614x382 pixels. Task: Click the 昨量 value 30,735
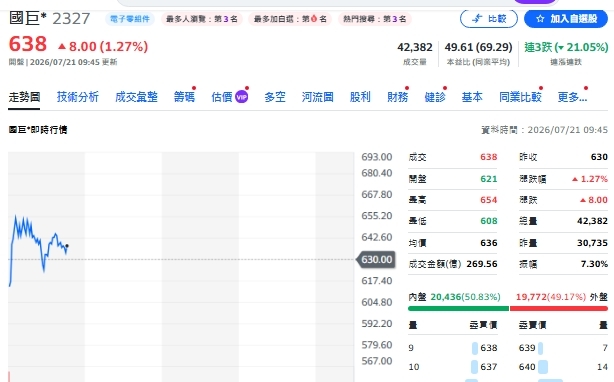[x=592, y=243]
